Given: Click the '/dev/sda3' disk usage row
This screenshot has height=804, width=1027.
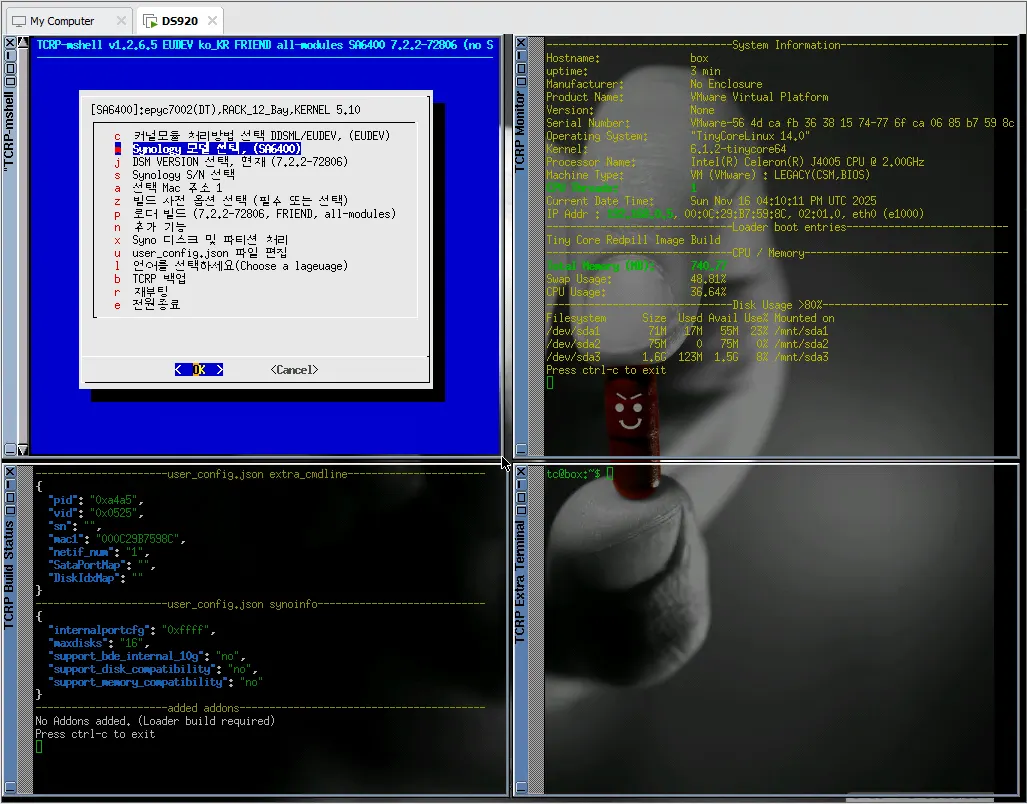Looking at the screenshot, I should coord(687,357).
